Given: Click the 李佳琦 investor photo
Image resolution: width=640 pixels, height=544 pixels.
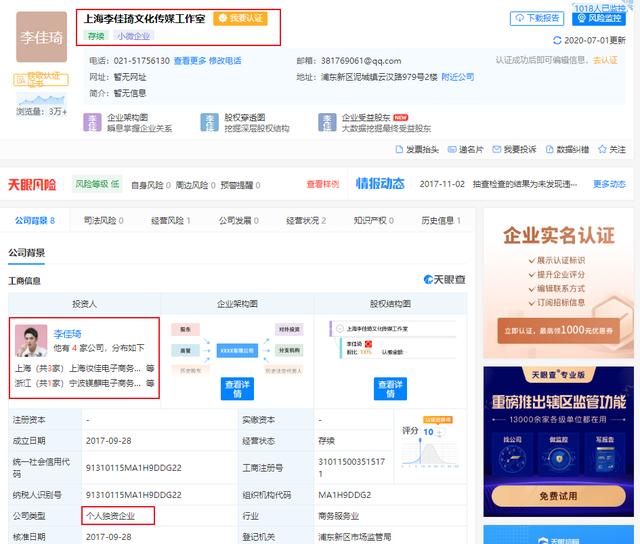Looking at the screenshot, I should click(31, 341).
